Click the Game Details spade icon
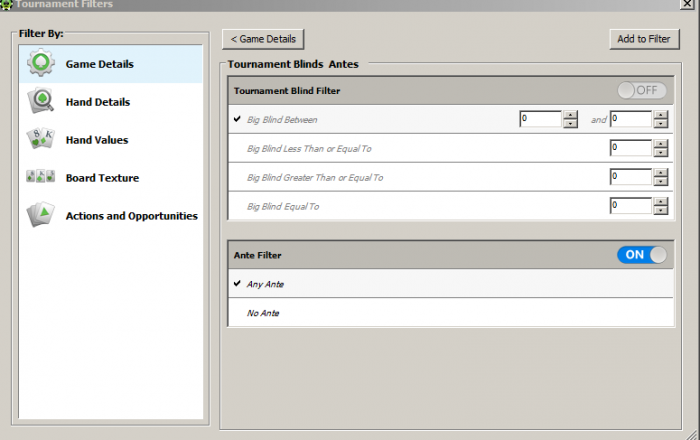Screen dimensions: 700x440 (41, 63)
